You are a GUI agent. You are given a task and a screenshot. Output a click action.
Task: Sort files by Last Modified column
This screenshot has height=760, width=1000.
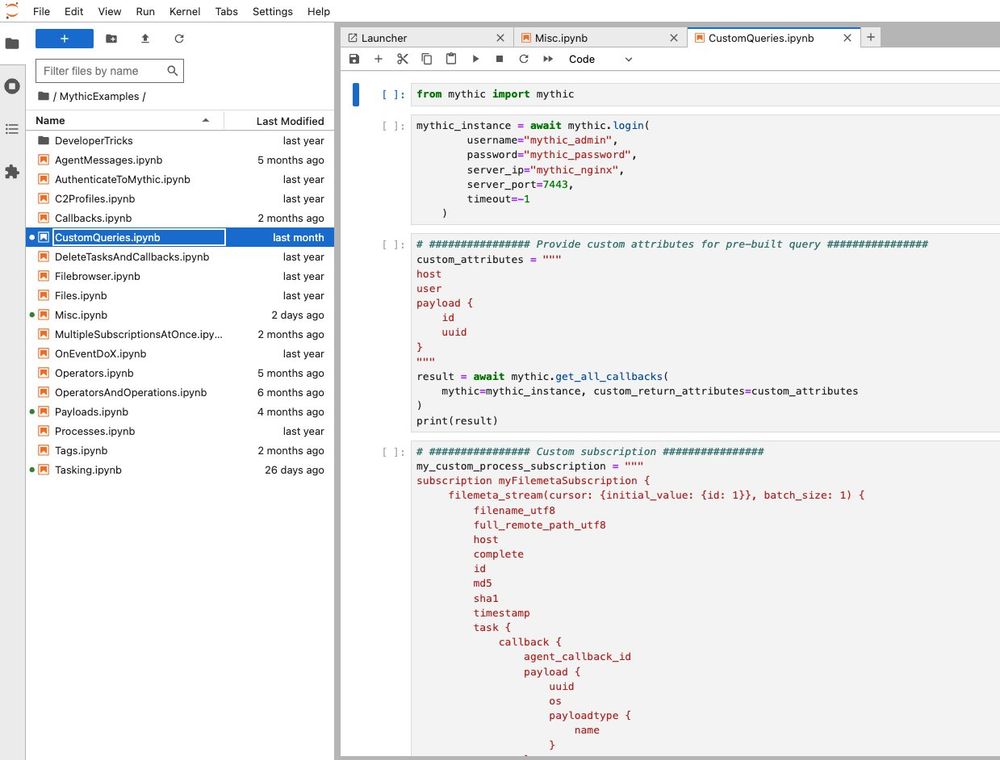coord(279,121)
